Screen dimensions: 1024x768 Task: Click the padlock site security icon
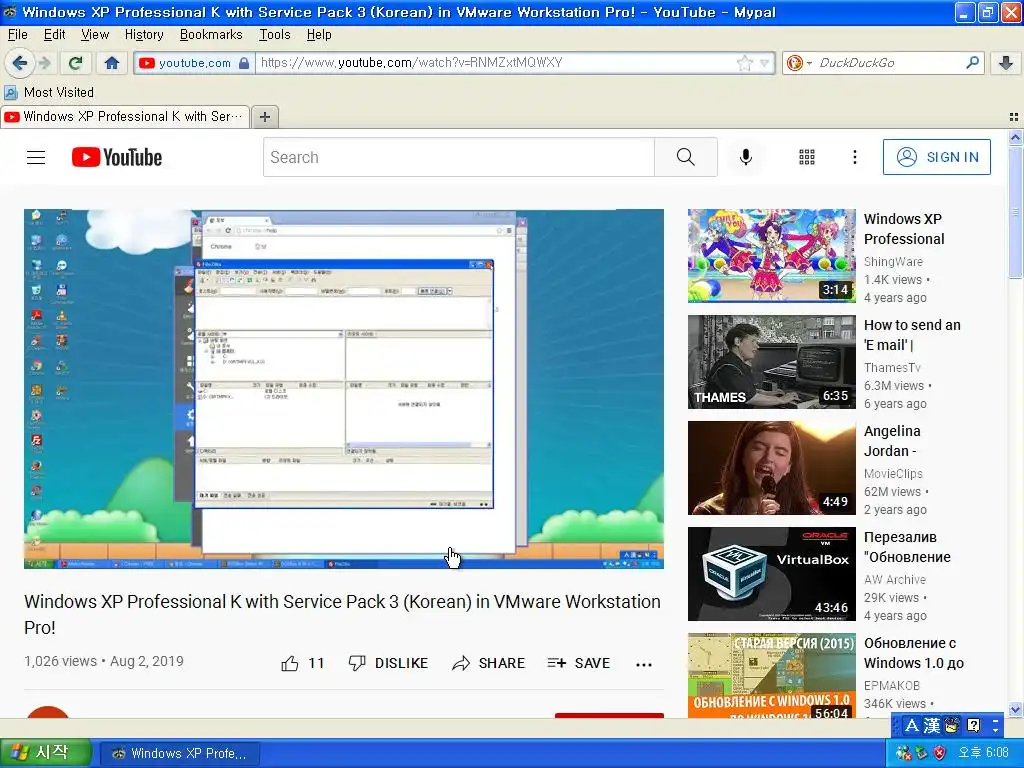[x=244, y=63]
